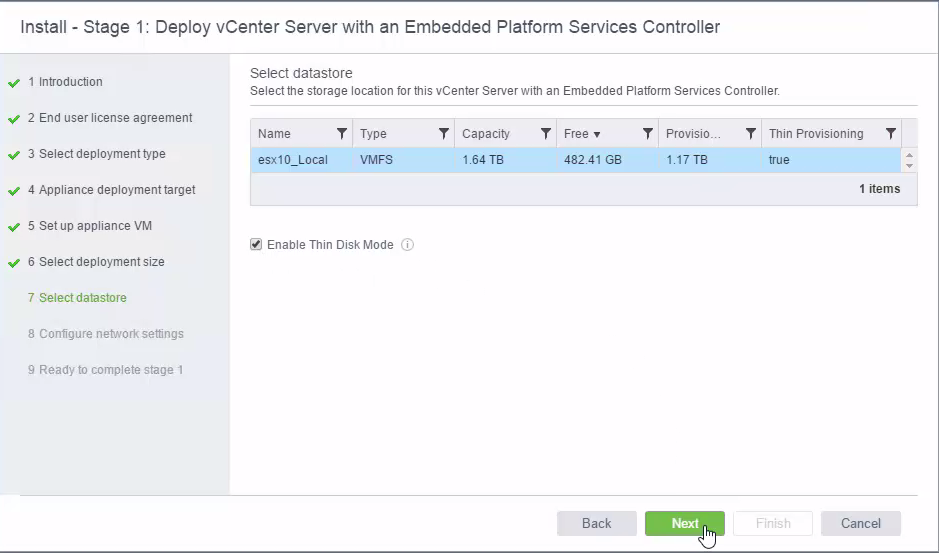The width and height of the screenshot is (939, 553).
Task: Filter the Free column
Action: click(647, 134)
